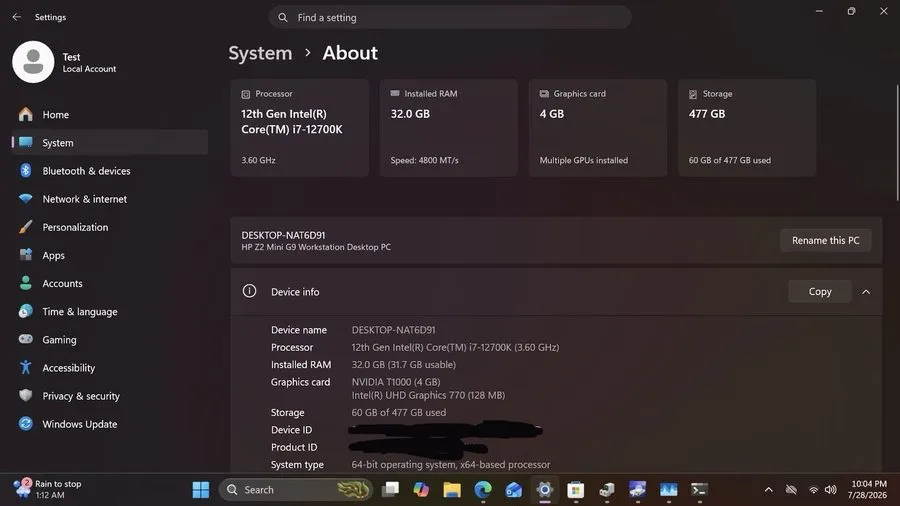Screen dimensions: 900x506
Task: Select 'DESKTOP-NAT6D91' device name value
Action: tap(393, 330)
